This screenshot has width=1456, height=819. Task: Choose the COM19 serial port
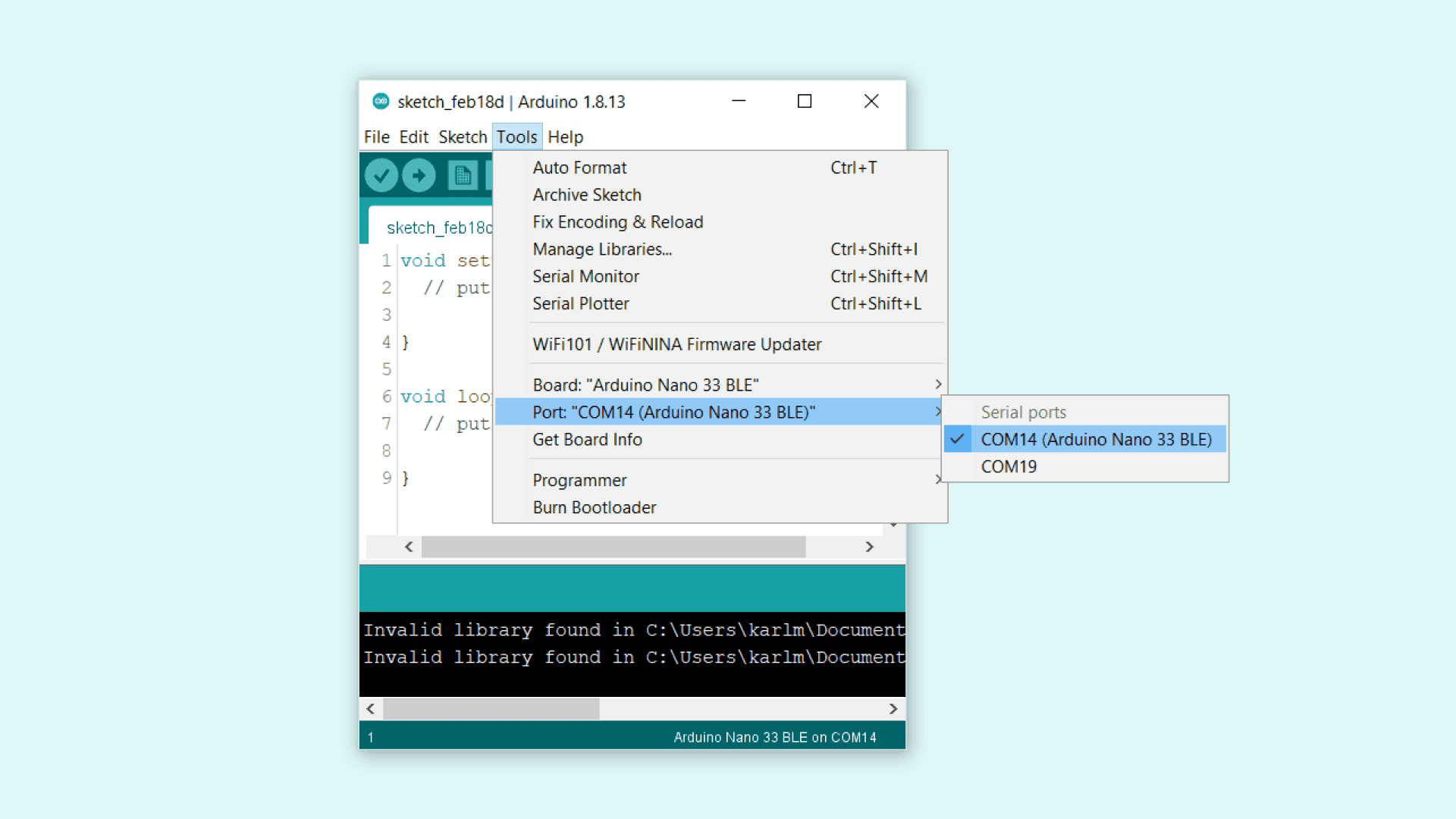(1009, 467)
